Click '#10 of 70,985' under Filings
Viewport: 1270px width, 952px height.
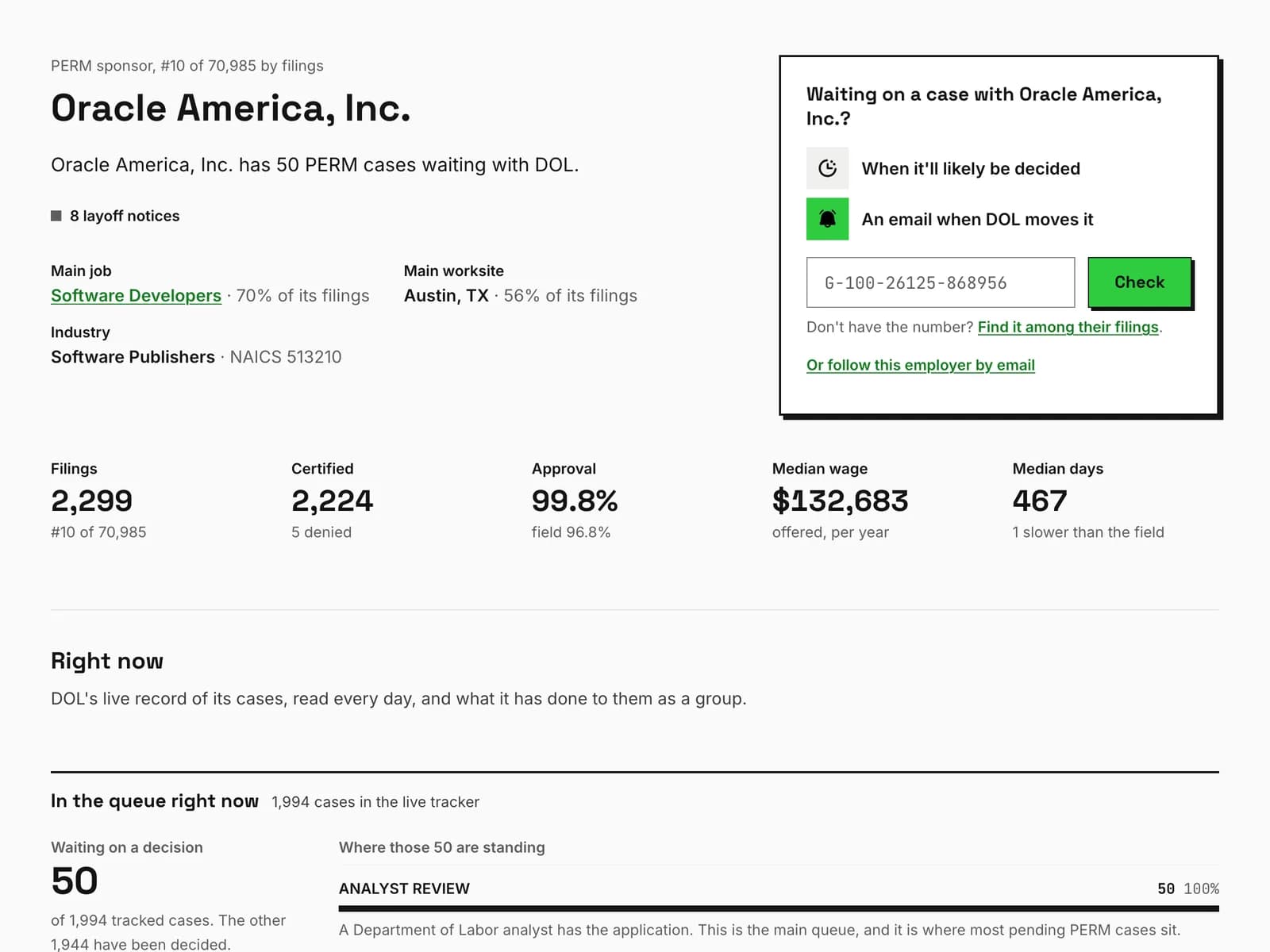tap(98, 532)
